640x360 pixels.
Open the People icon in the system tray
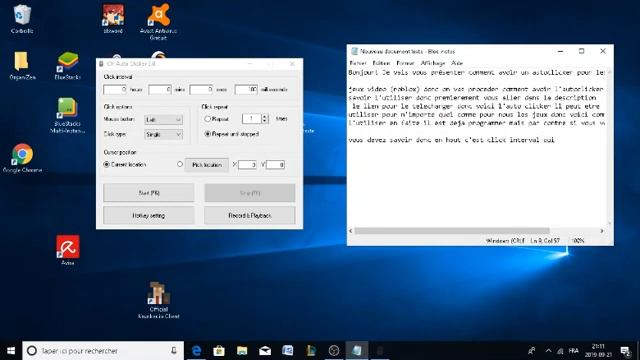point(531,351)
